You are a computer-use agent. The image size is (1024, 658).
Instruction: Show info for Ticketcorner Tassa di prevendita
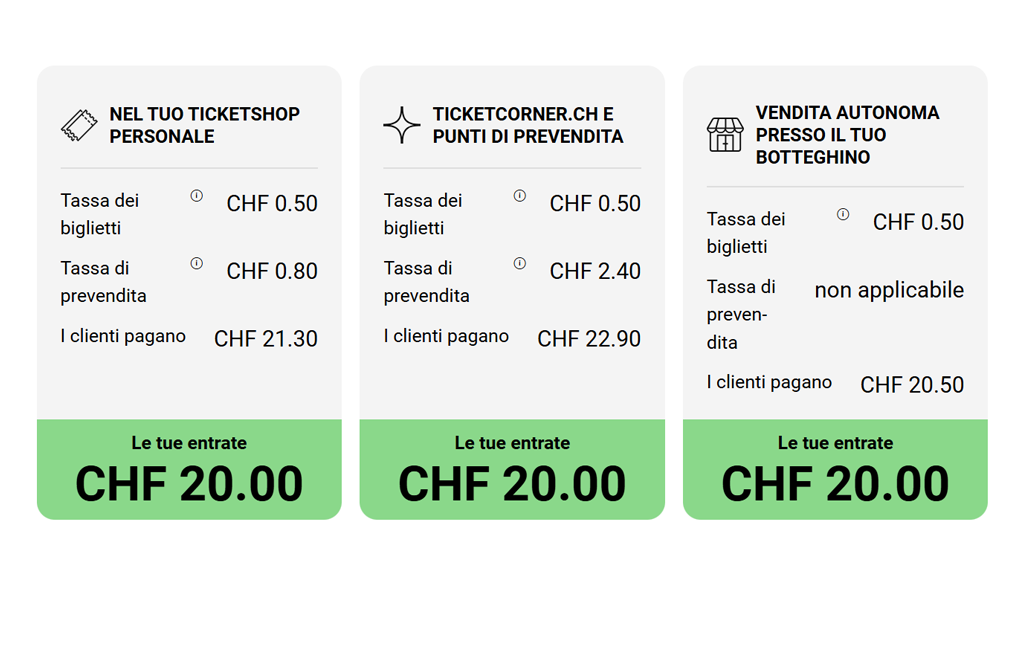(520, 263)
